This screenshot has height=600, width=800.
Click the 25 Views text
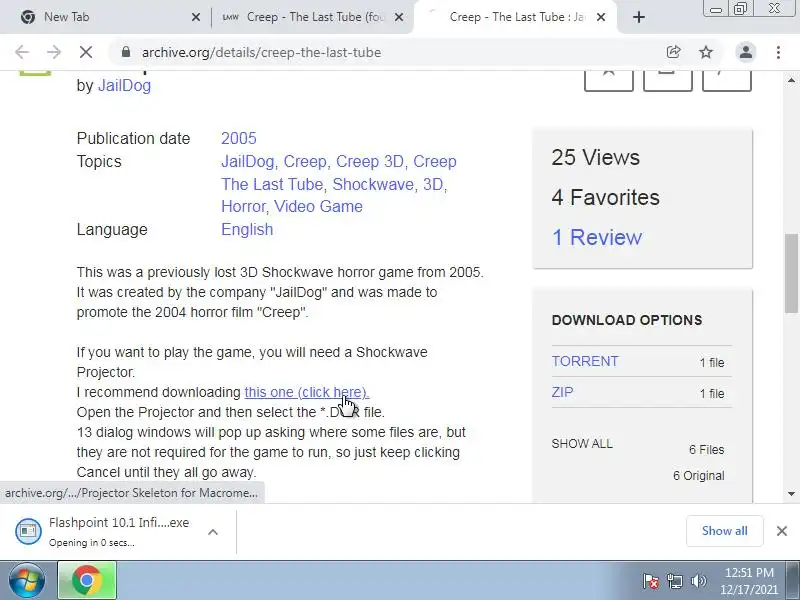click(x=595, y=157)
